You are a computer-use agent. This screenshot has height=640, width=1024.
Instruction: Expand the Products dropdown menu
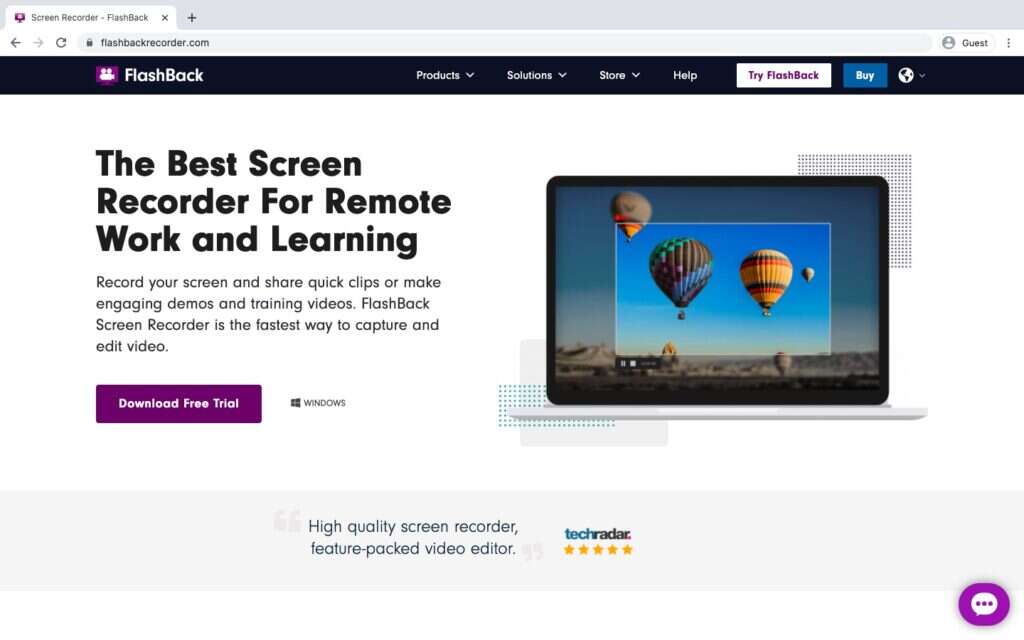pos(445,75)
